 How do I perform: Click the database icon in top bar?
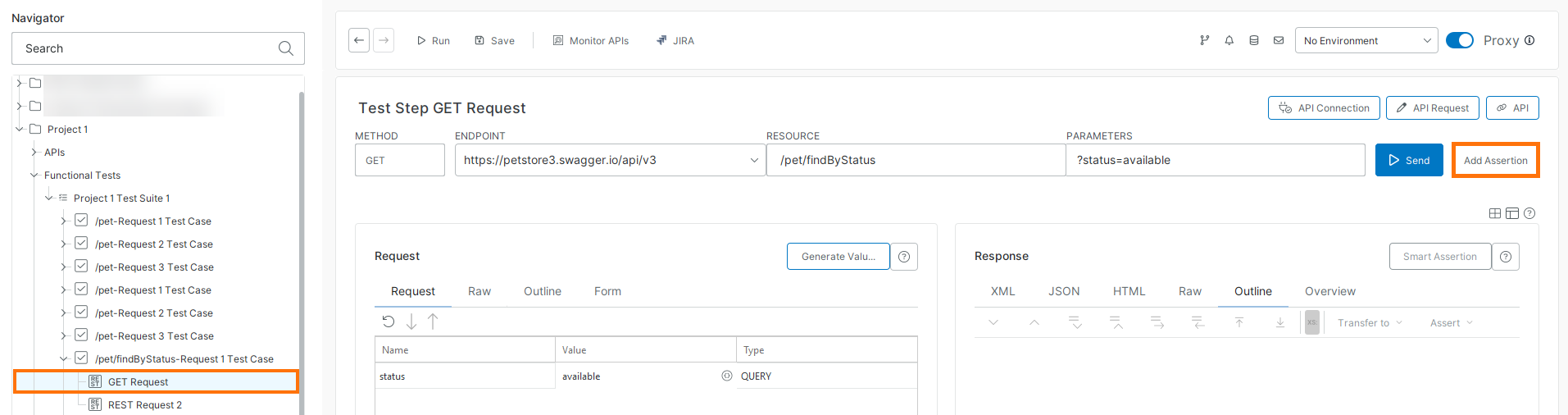[1253, 40]
